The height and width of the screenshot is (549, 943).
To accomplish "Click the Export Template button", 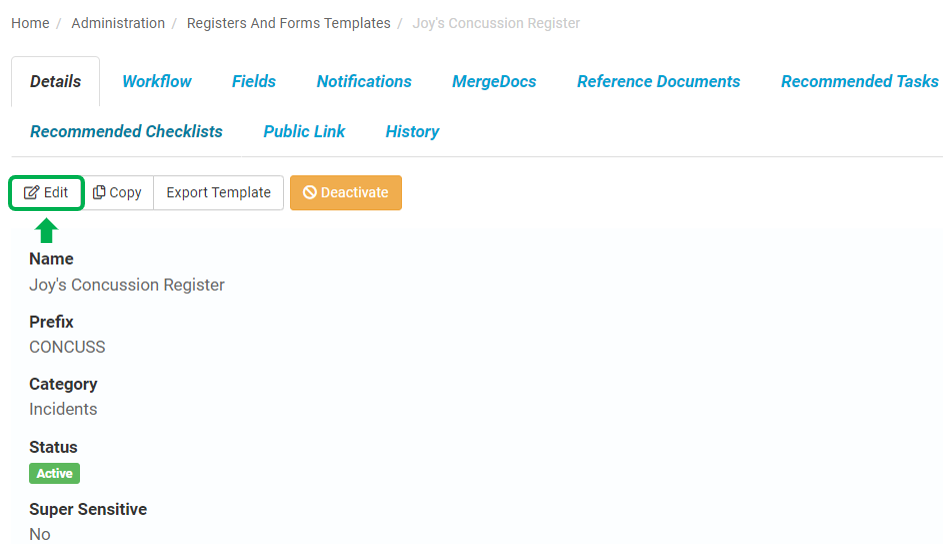I will (218, 192).
